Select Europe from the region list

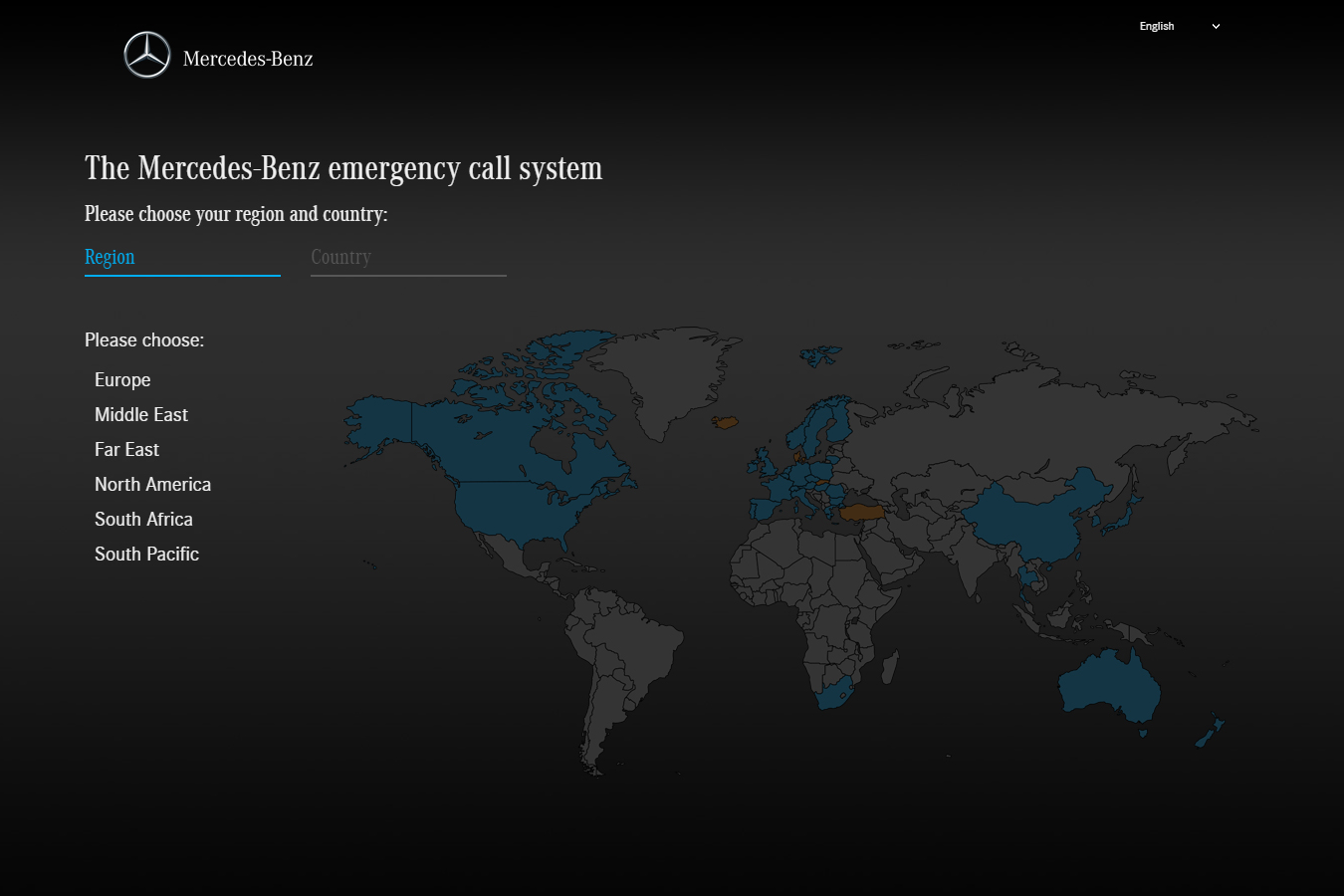pos(122,380)
